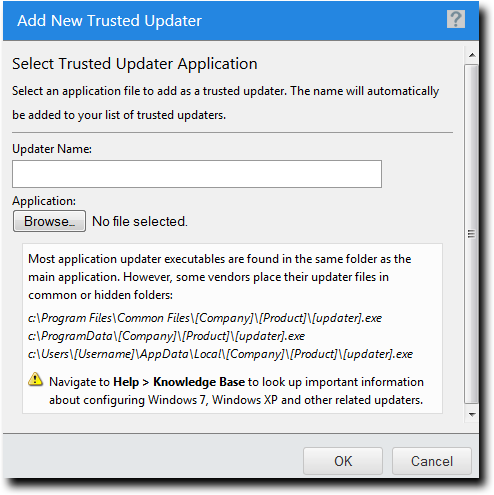494x495 pixels.
Task: Click the scrollbar up arrow
Action: pyautogui.click(x=472, y=55)
